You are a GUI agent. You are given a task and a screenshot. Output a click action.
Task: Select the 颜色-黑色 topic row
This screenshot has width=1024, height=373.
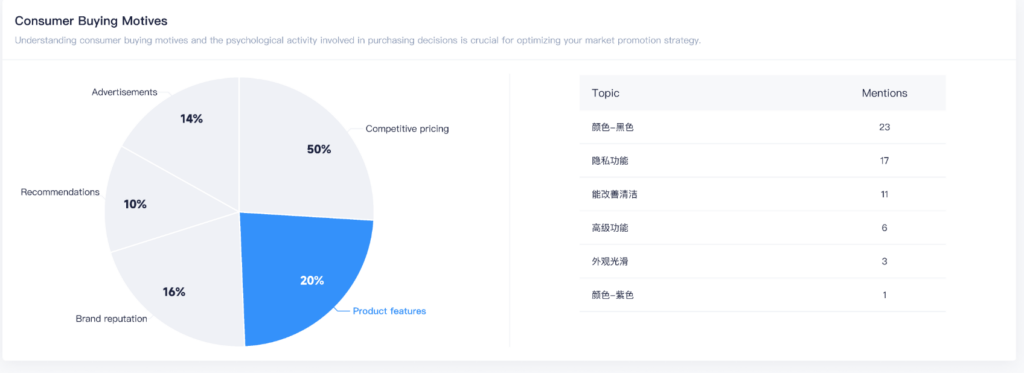click(x=762, y=127)
